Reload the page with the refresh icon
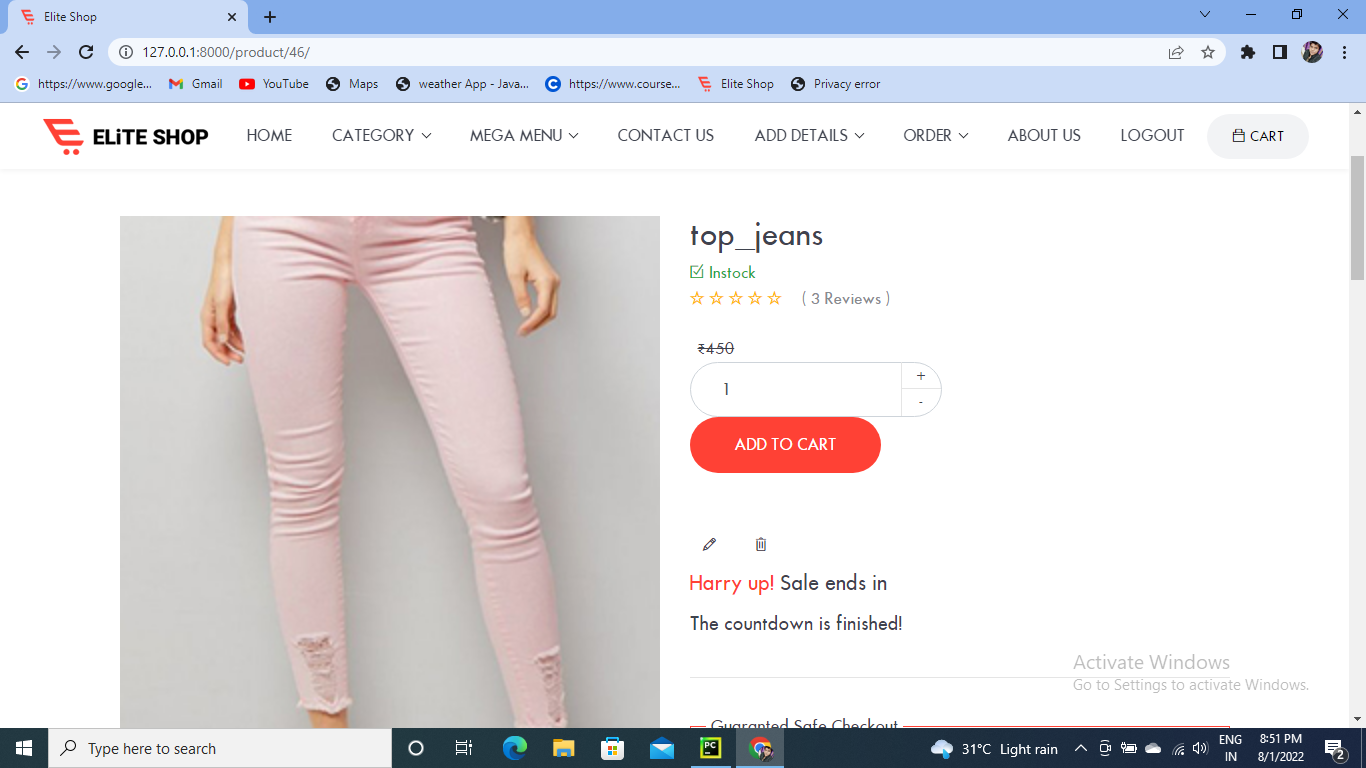Image resolution: width=1366 pixels, height=768 pixels. coord(86,52)
